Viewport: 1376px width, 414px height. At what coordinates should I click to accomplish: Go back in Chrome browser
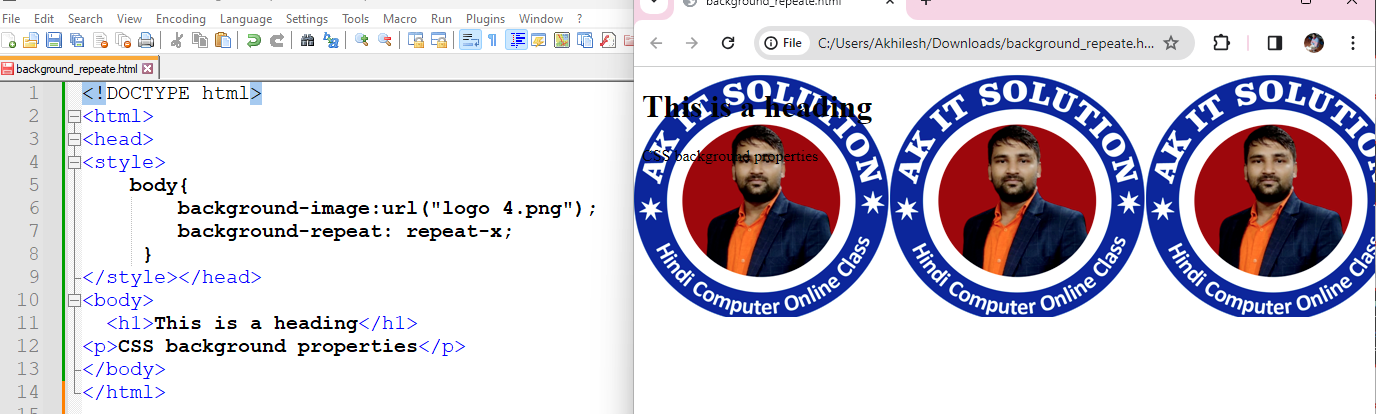(x=656, y=43)
